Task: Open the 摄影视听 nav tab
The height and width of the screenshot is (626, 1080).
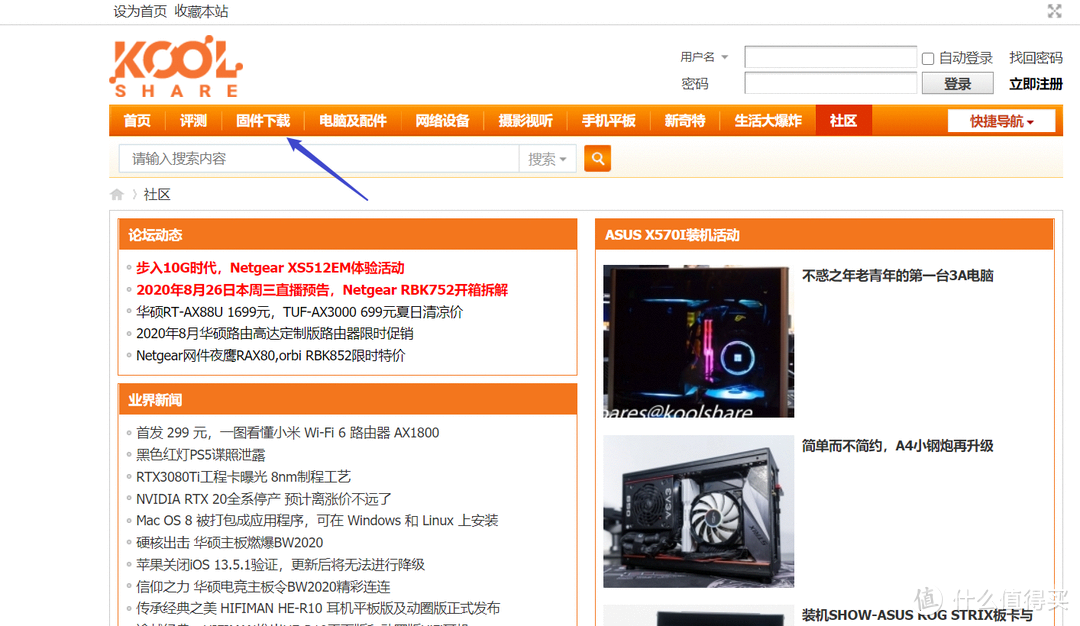Action: [526, 121]
